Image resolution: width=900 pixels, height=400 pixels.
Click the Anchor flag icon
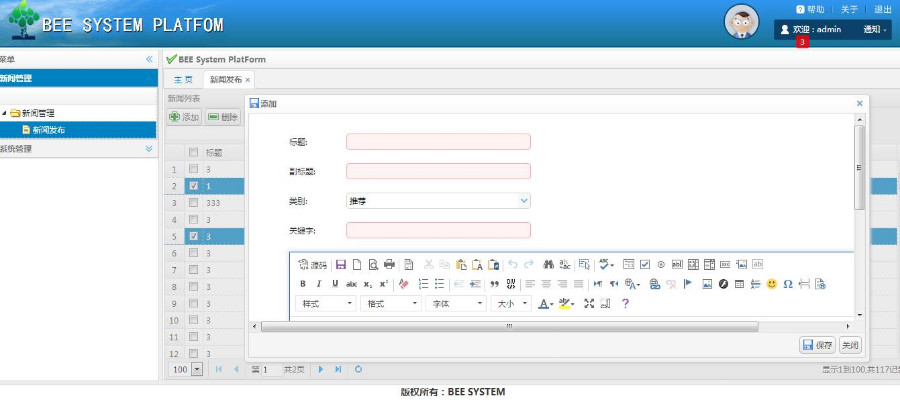click(688, 284)
